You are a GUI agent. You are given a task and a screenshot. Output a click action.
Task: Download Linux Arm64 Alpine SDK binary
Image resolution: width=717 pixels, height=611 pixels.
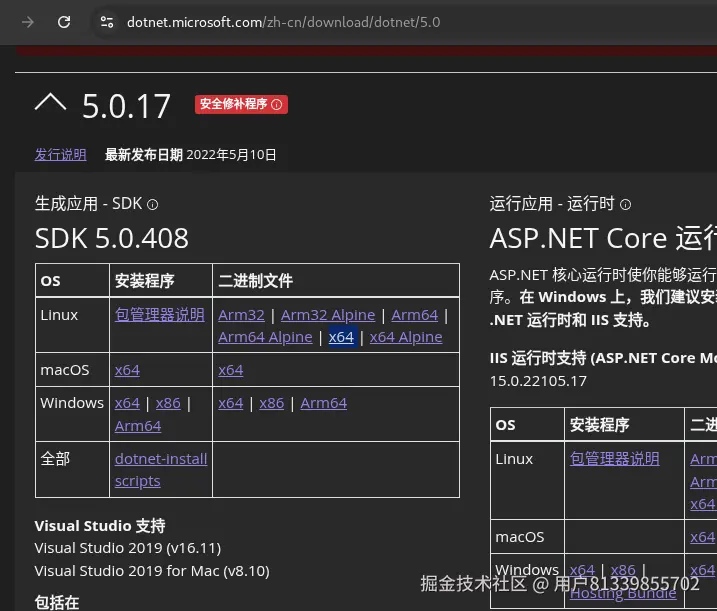(265, 338)
